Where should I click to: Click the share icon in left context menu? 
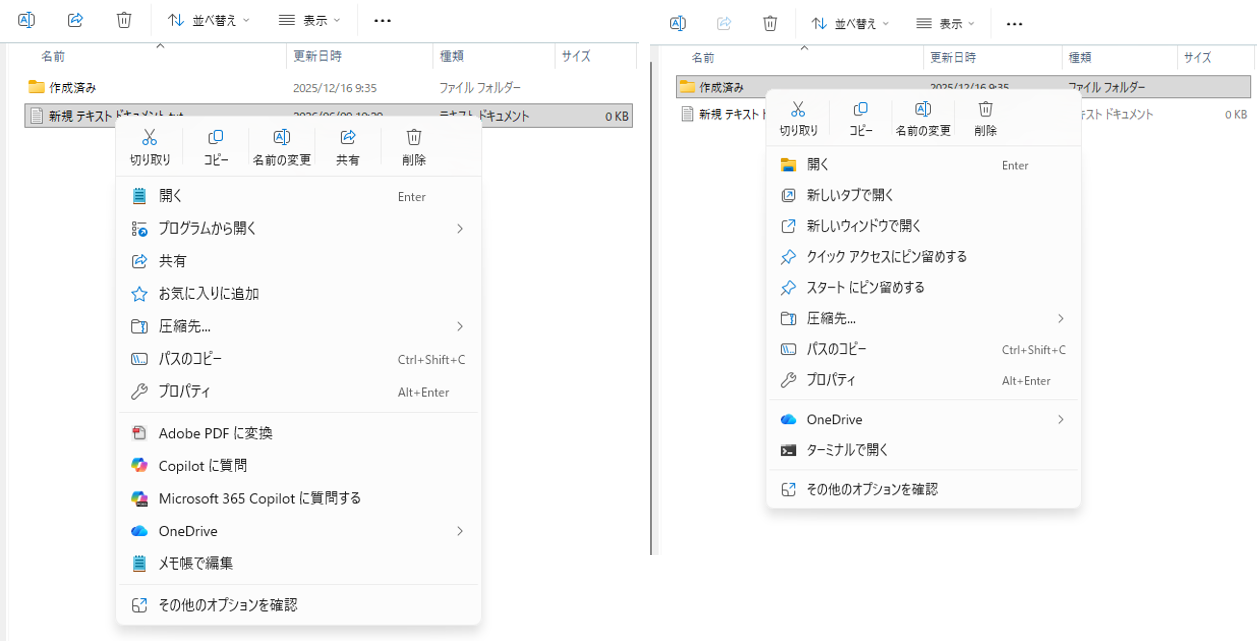(x=348, y=137)
